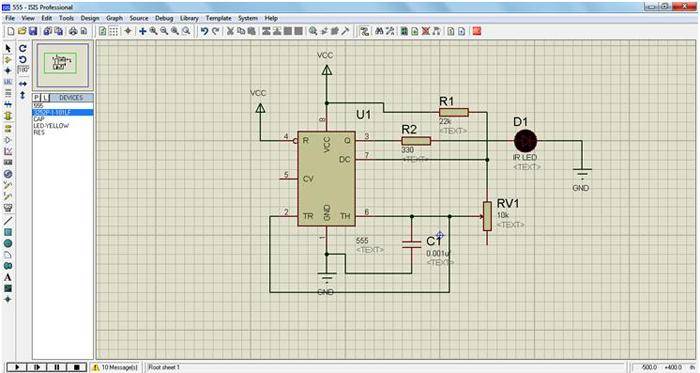
Task: Open the Debug menu
Action: click(x=164, y=18)
